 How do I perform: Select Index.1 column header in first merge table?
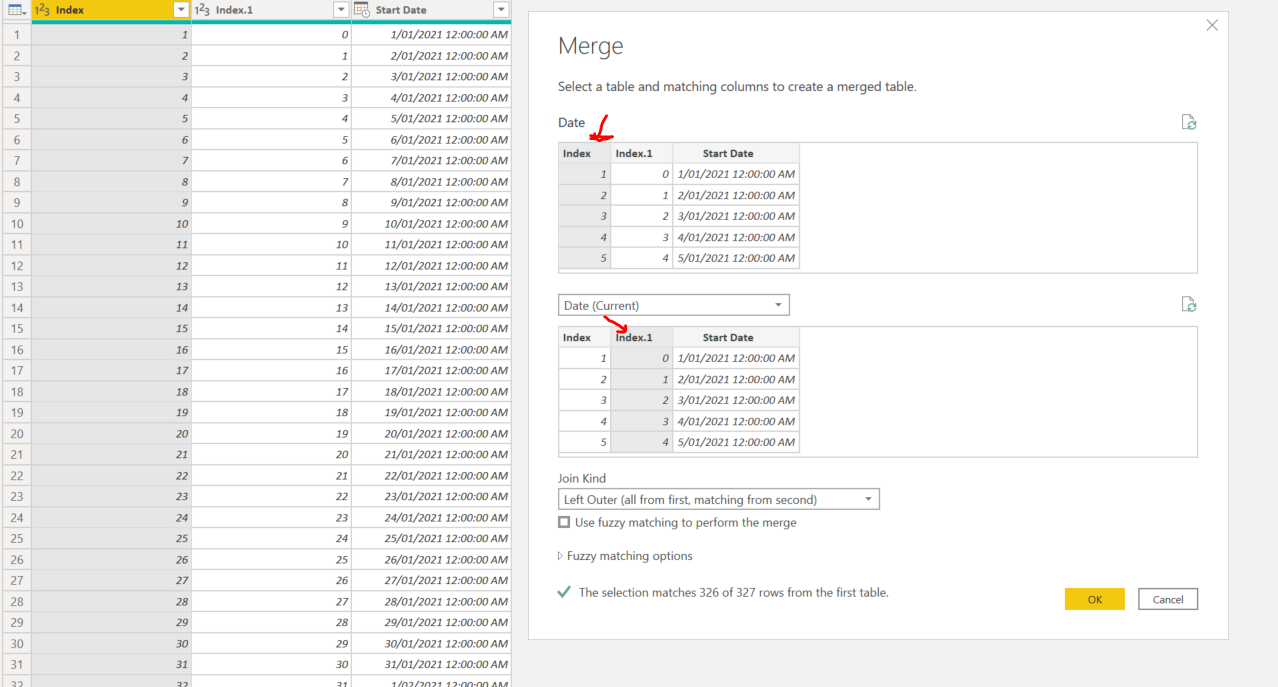point(642,153)
